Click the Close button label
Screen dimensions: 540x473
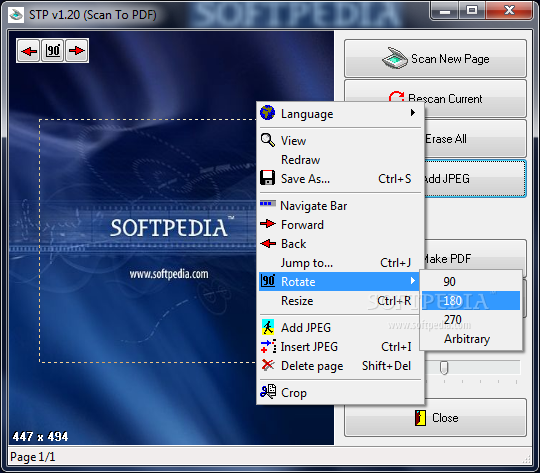click(x=445, y=418)
